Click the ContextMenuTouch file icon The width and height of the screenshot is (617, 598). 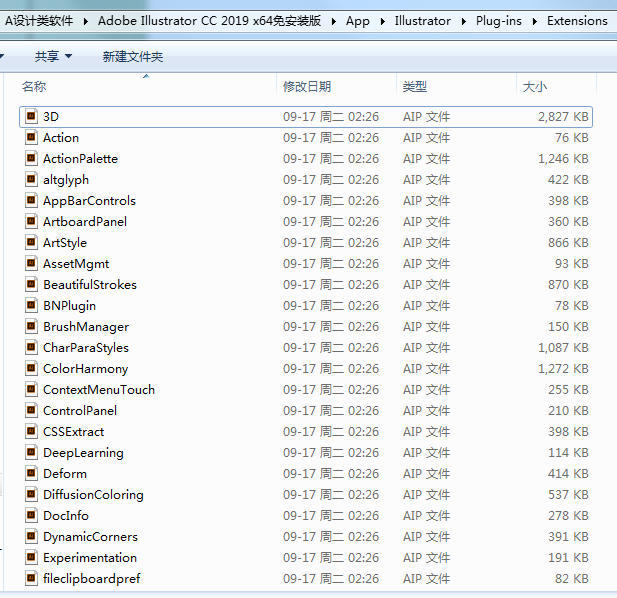pyautogui.click(x=31, y=389)
